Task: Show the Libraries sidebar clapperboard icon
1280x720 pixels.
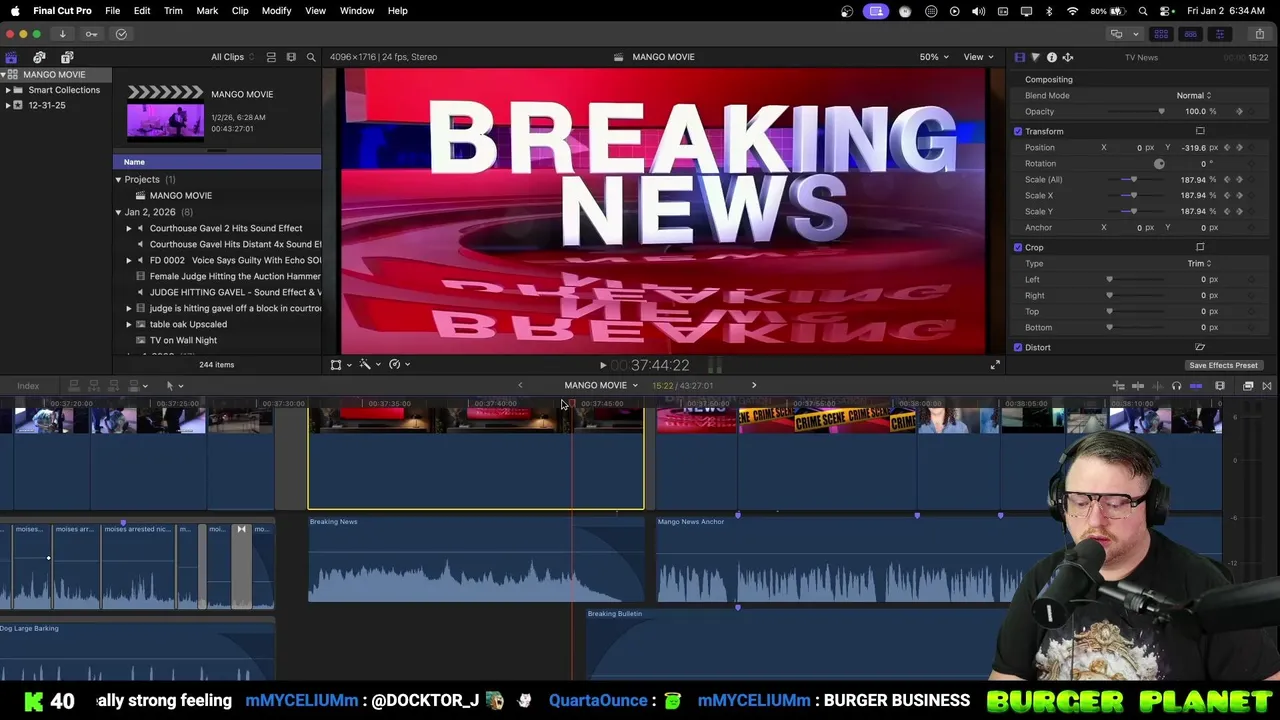Action: click(11, 57)
